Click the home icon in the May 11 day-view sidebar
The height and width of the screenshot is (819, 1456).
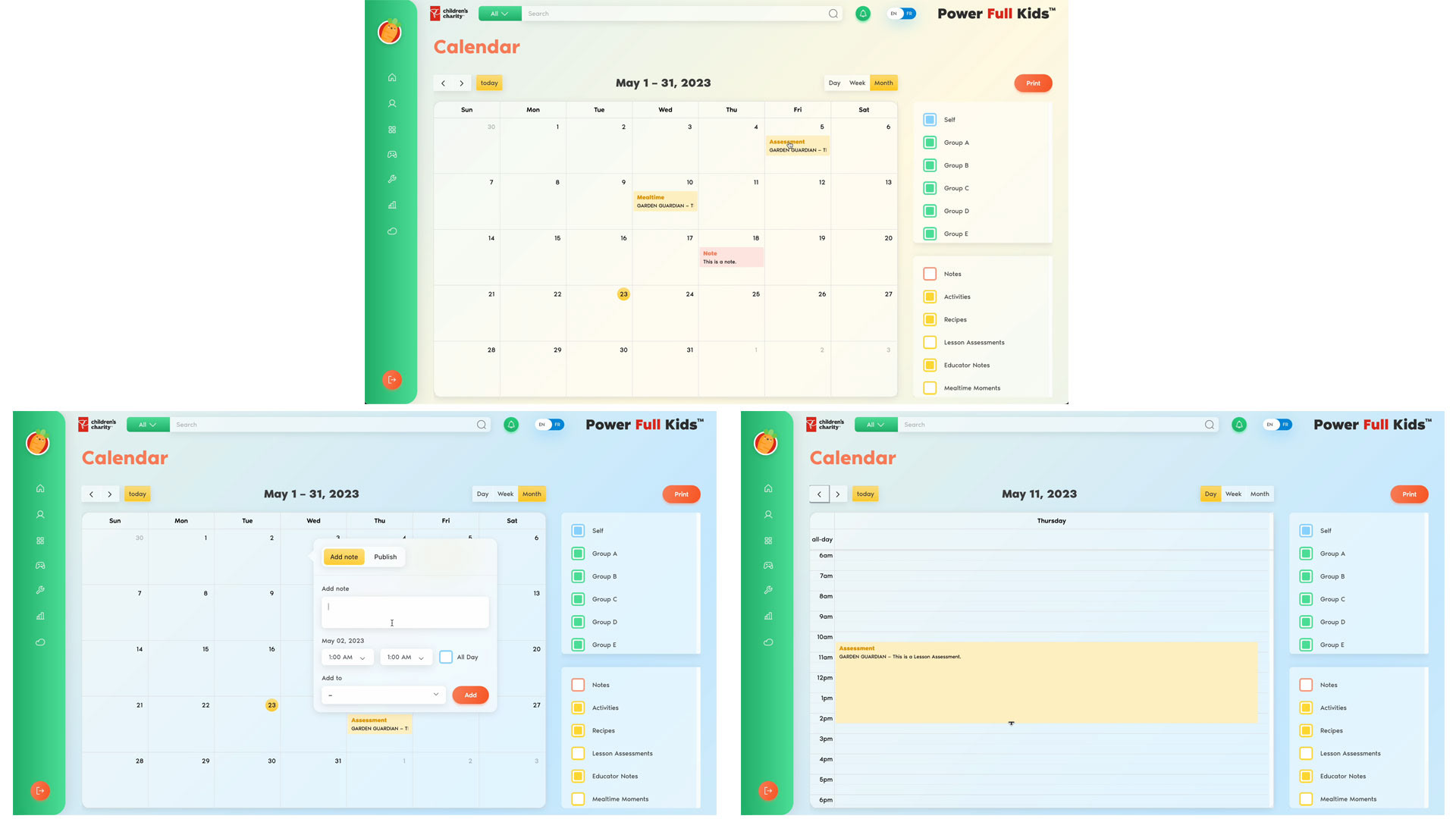pyautogui.click(x=768, y=488)
